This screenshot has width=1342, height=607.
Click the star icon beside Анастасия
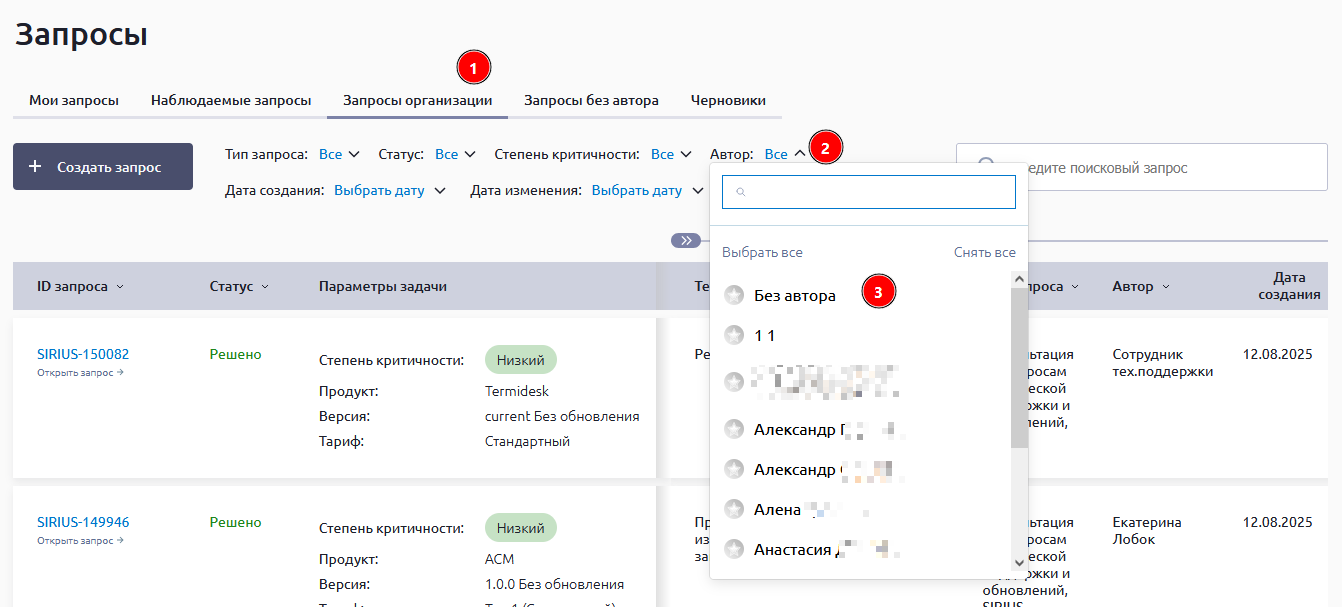(734, 549)
